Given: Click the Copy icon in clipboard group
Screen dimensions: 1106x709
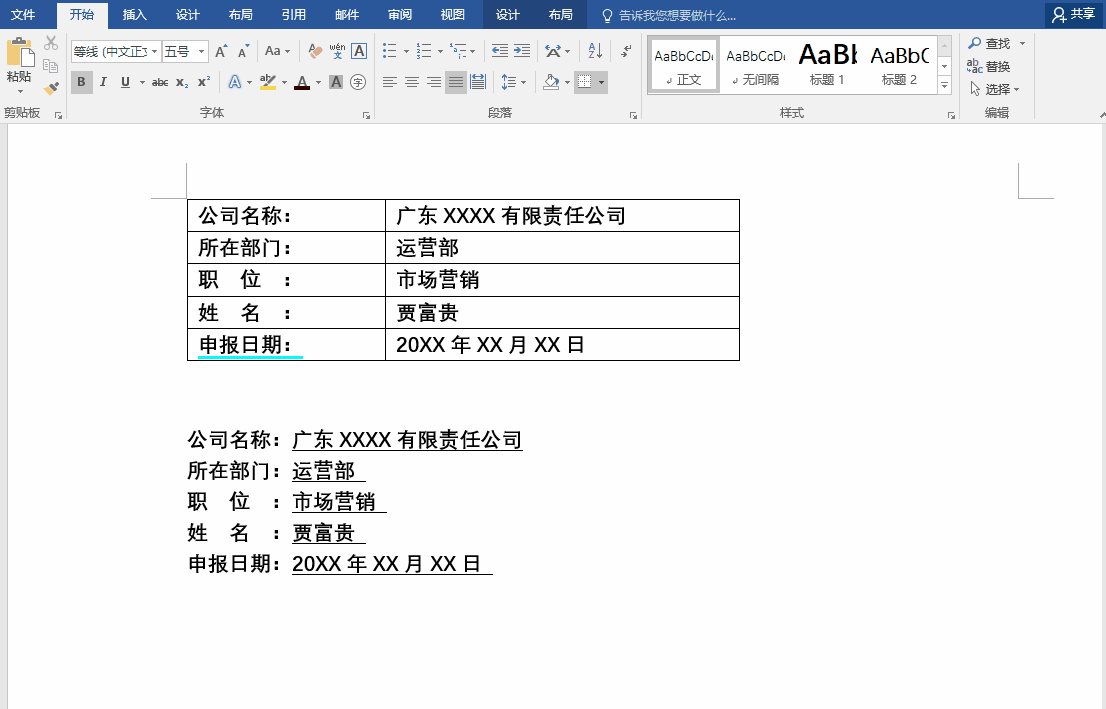Looking at the screenshot, I should 51,66.
